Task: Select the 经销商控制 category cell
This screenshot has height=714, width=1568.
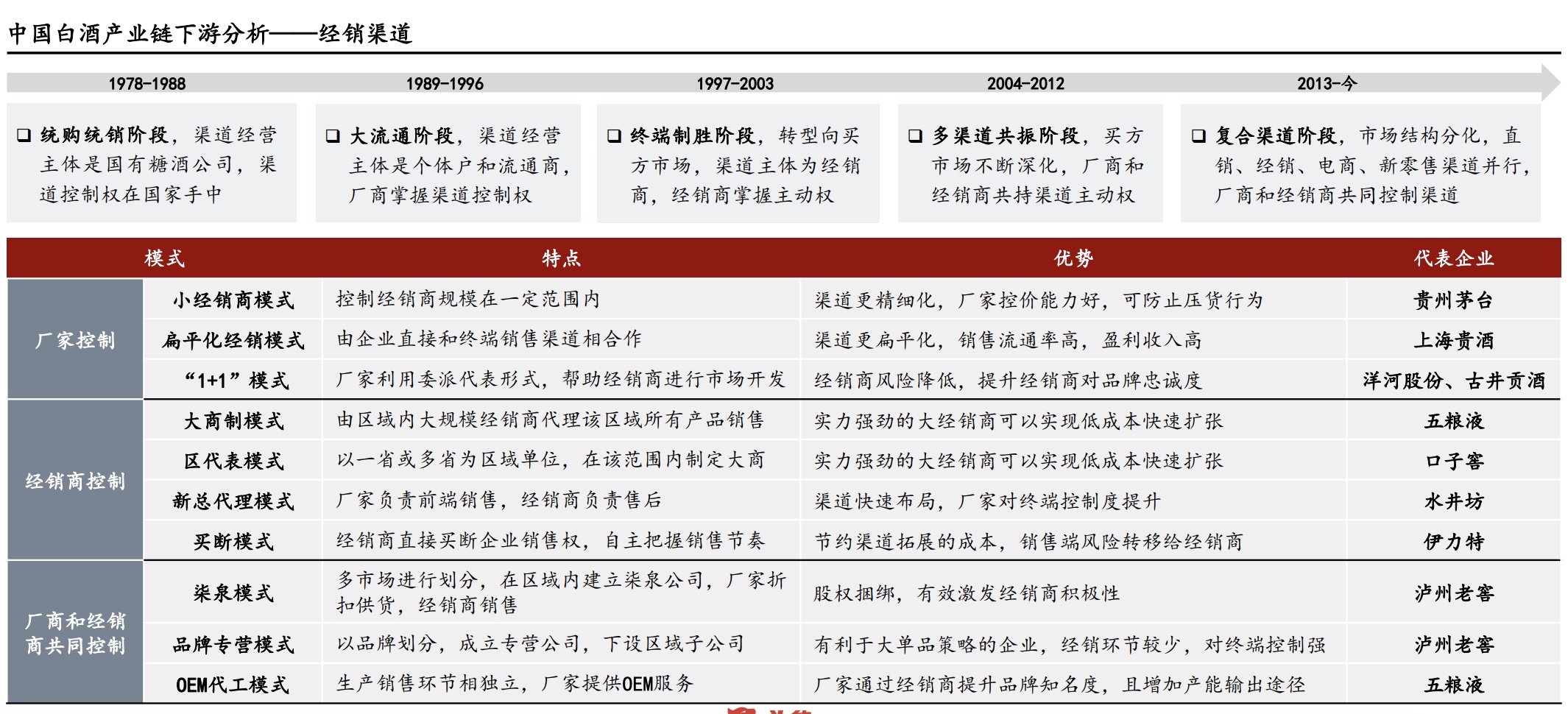Action: [75, 481]
